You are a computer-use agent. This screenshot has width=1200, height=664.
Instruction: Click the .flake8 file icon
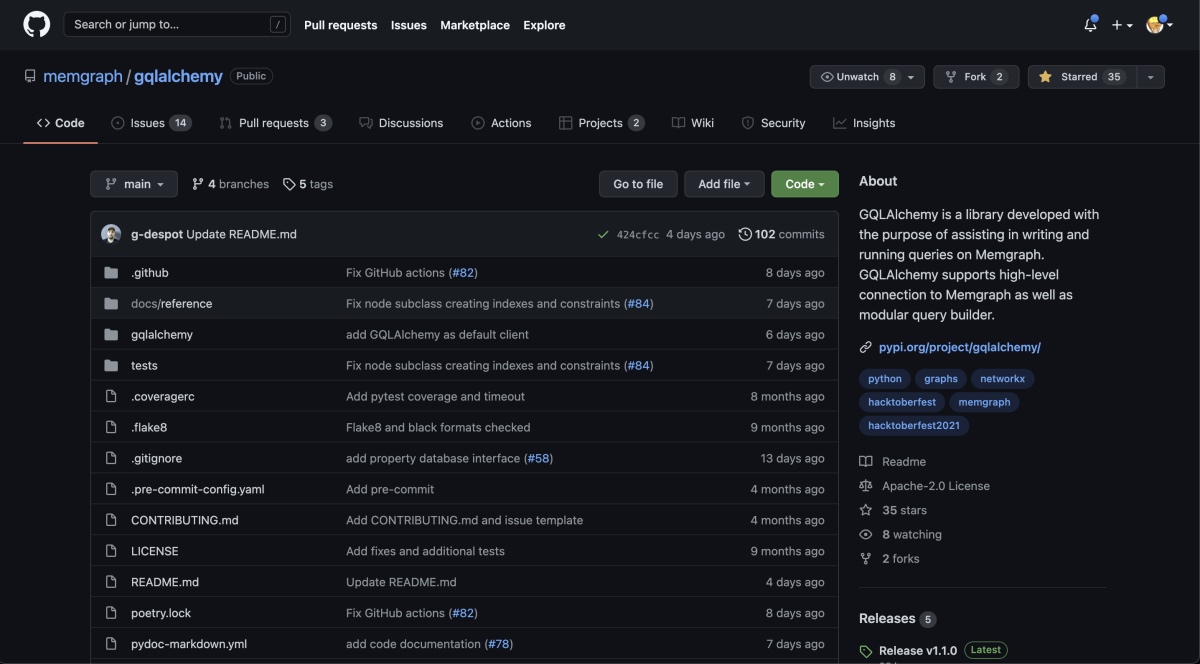pos(111,428)
